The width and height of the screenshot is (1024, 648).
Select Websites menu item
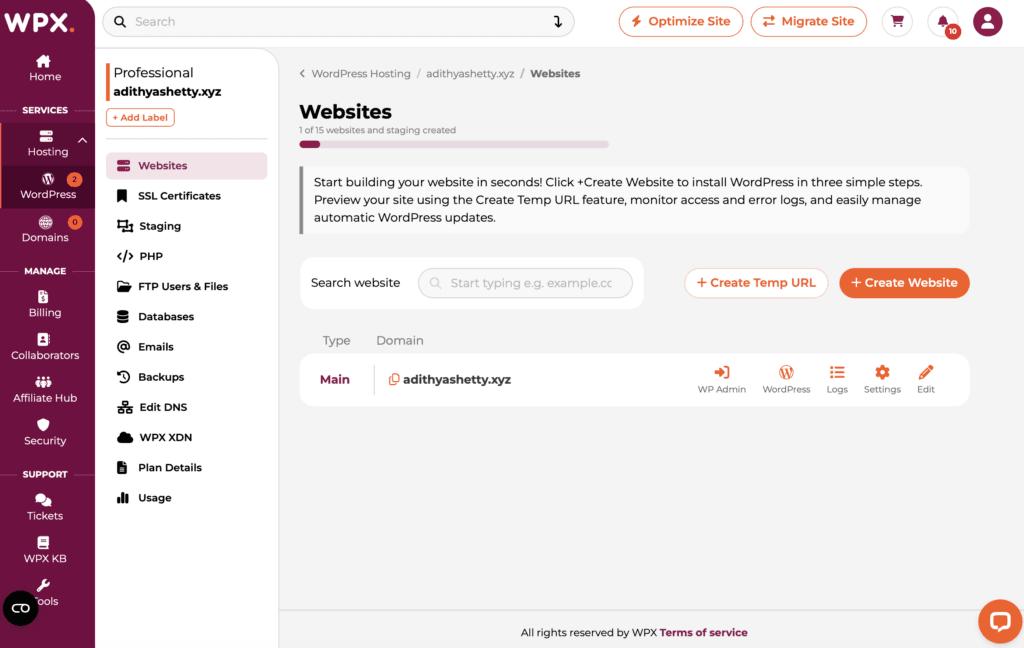coord(187,166)
